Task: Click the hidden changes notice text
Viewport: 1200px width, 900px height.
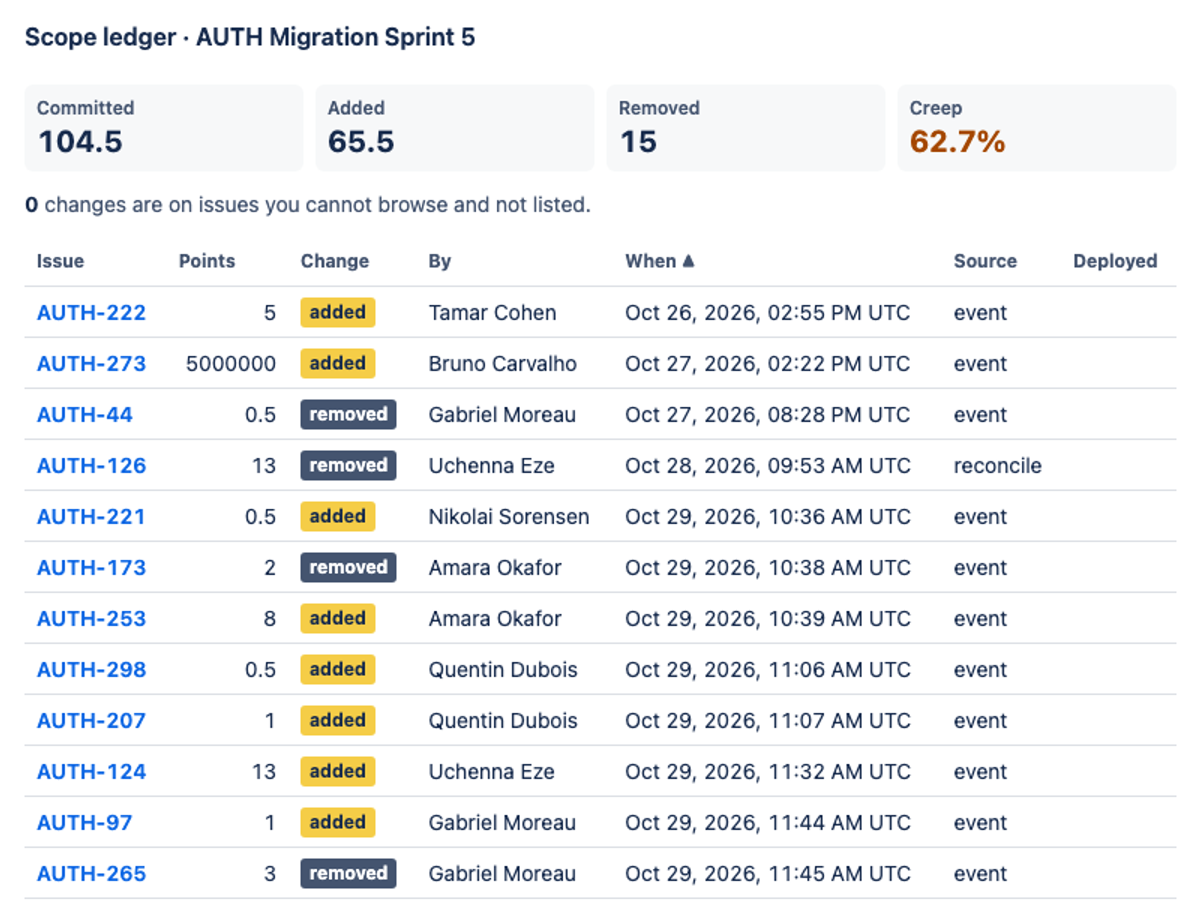Action: pos(308,205)
